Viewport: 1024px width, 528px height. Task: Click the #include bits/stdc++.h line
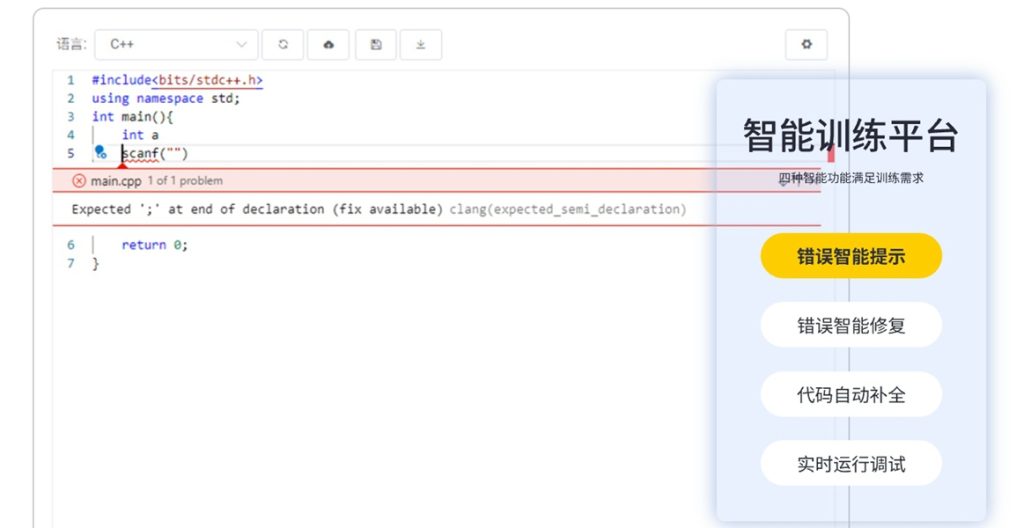[177, 80]
